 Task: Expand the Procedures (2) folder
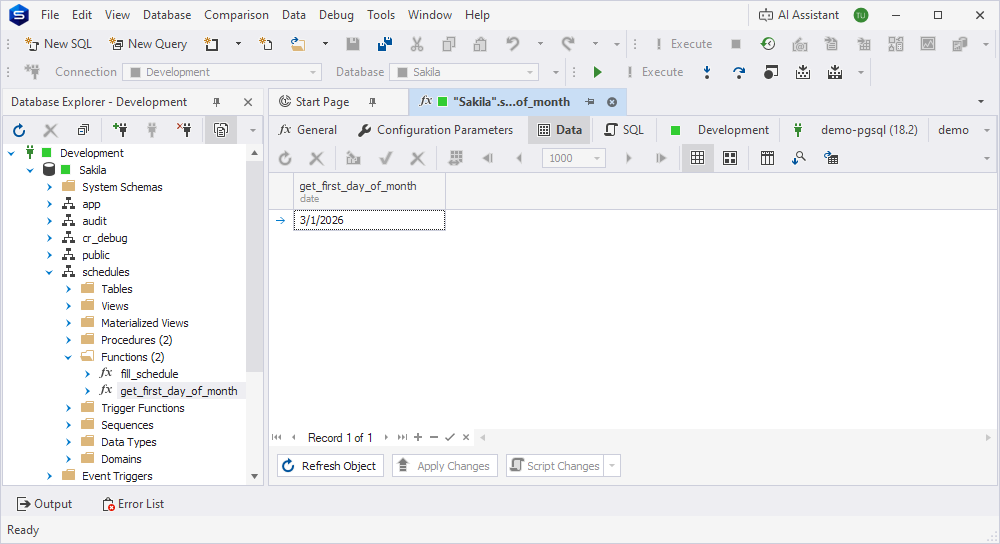pos(68,340)
